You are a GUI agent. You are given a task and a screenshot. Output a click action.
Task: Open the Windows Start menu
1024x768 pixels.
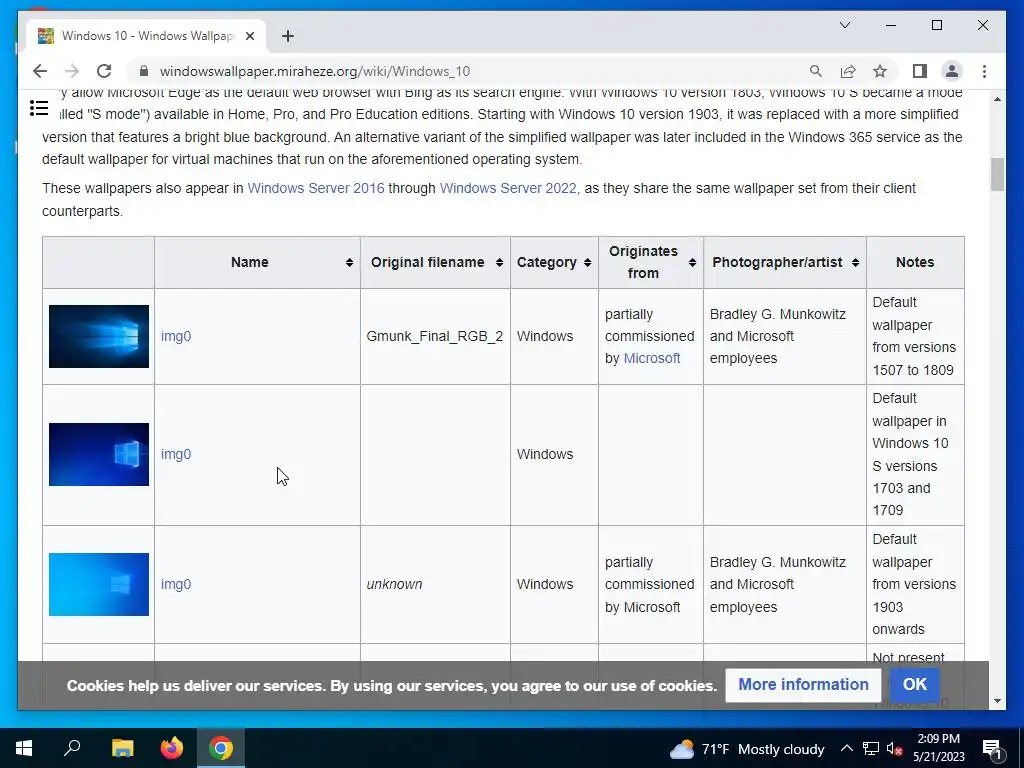(24, 748)
